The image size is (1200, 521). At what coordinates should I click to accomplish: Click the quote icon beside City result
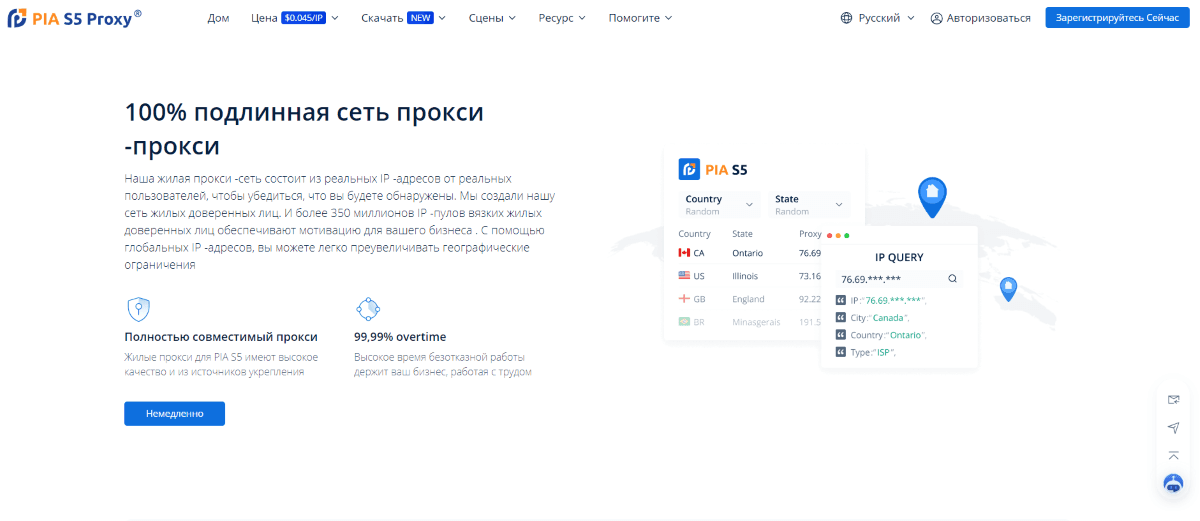[x=841, y=317]
